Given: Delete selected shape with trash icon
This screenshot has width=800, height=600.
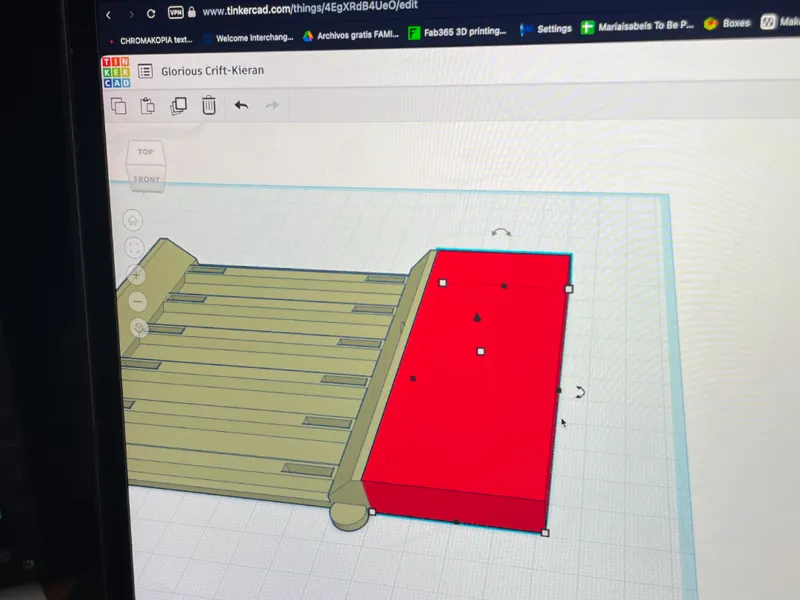Looking at the screenshot, I should tap(209, 105).
